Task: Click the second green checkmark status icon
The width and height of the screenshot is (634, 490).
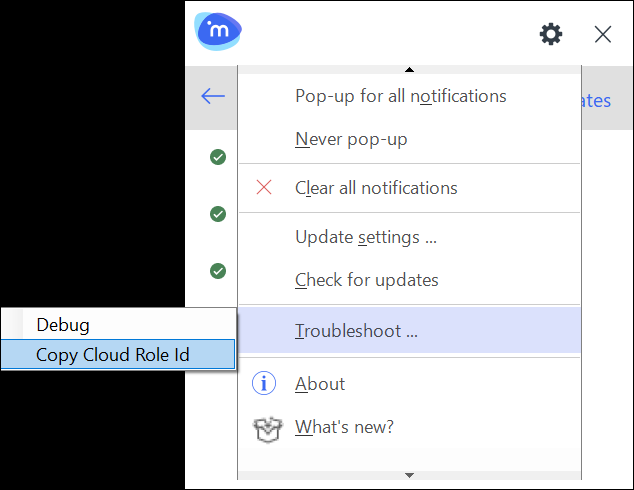Action: [x=218, y=214]
